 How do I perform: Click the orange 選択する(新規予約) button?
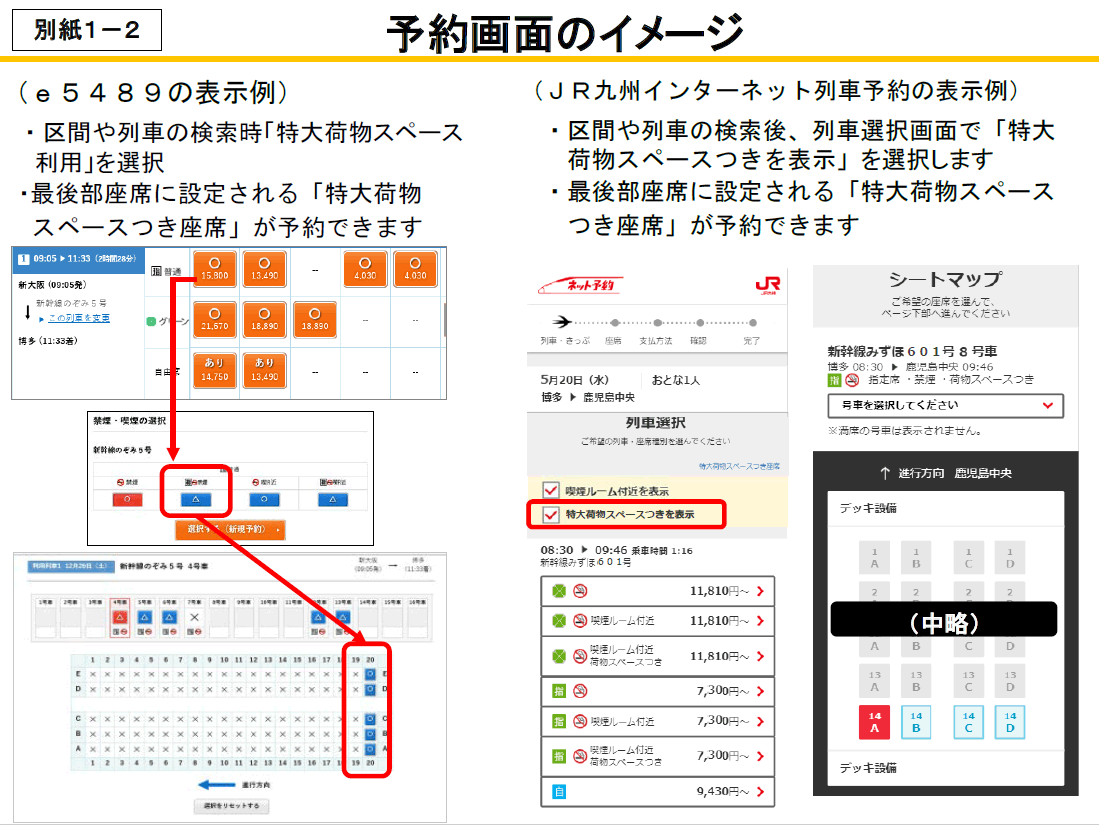(x=230, y=529)
